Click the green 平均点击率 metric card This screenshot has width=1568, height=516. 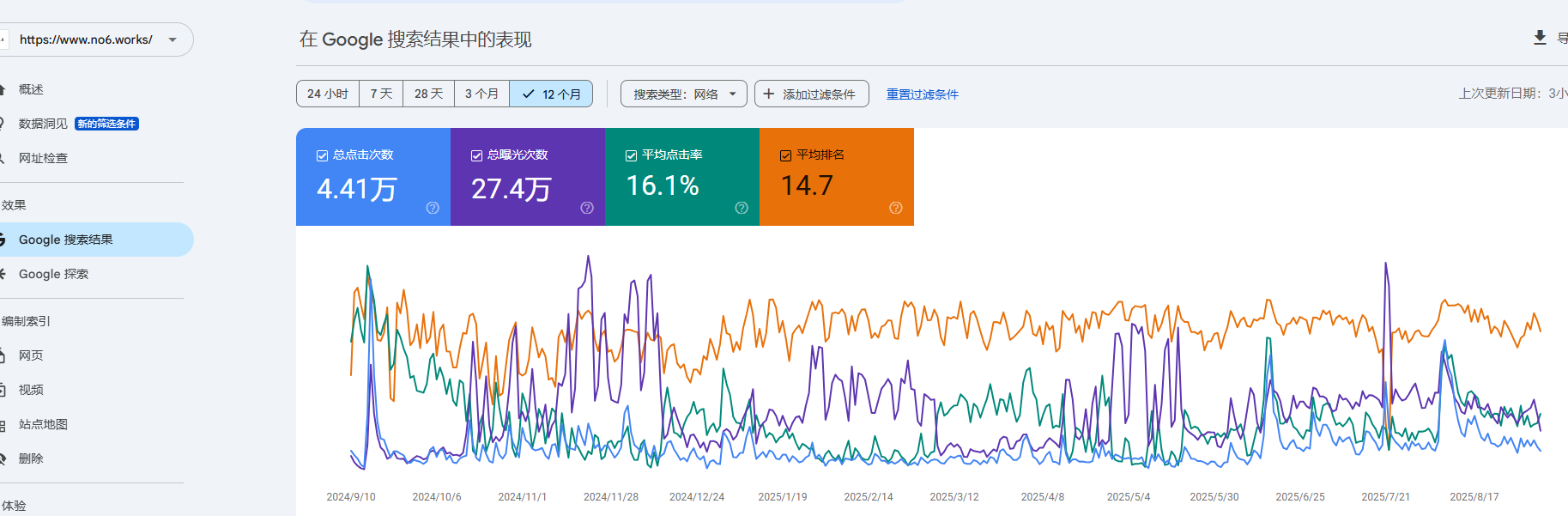point(682,177)
